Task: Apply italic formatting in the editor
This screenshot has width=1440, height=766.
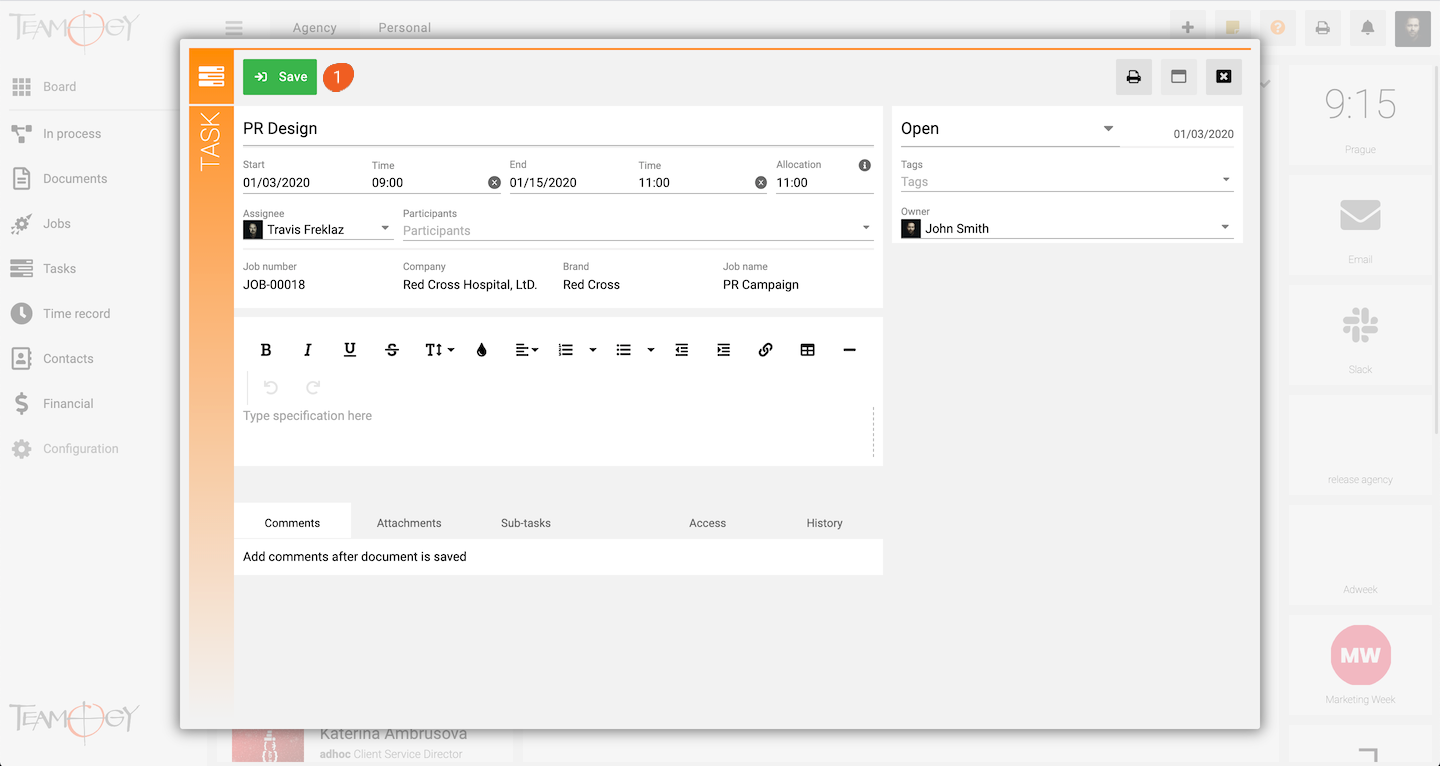Action: tap(308, 350)
